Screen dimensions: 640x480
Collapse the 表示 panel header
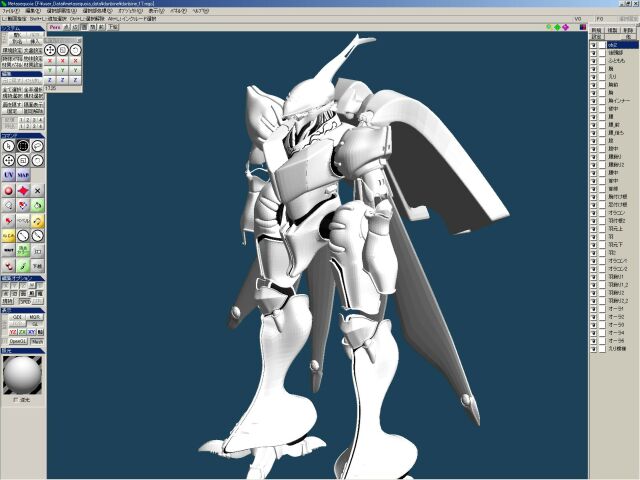23,311
